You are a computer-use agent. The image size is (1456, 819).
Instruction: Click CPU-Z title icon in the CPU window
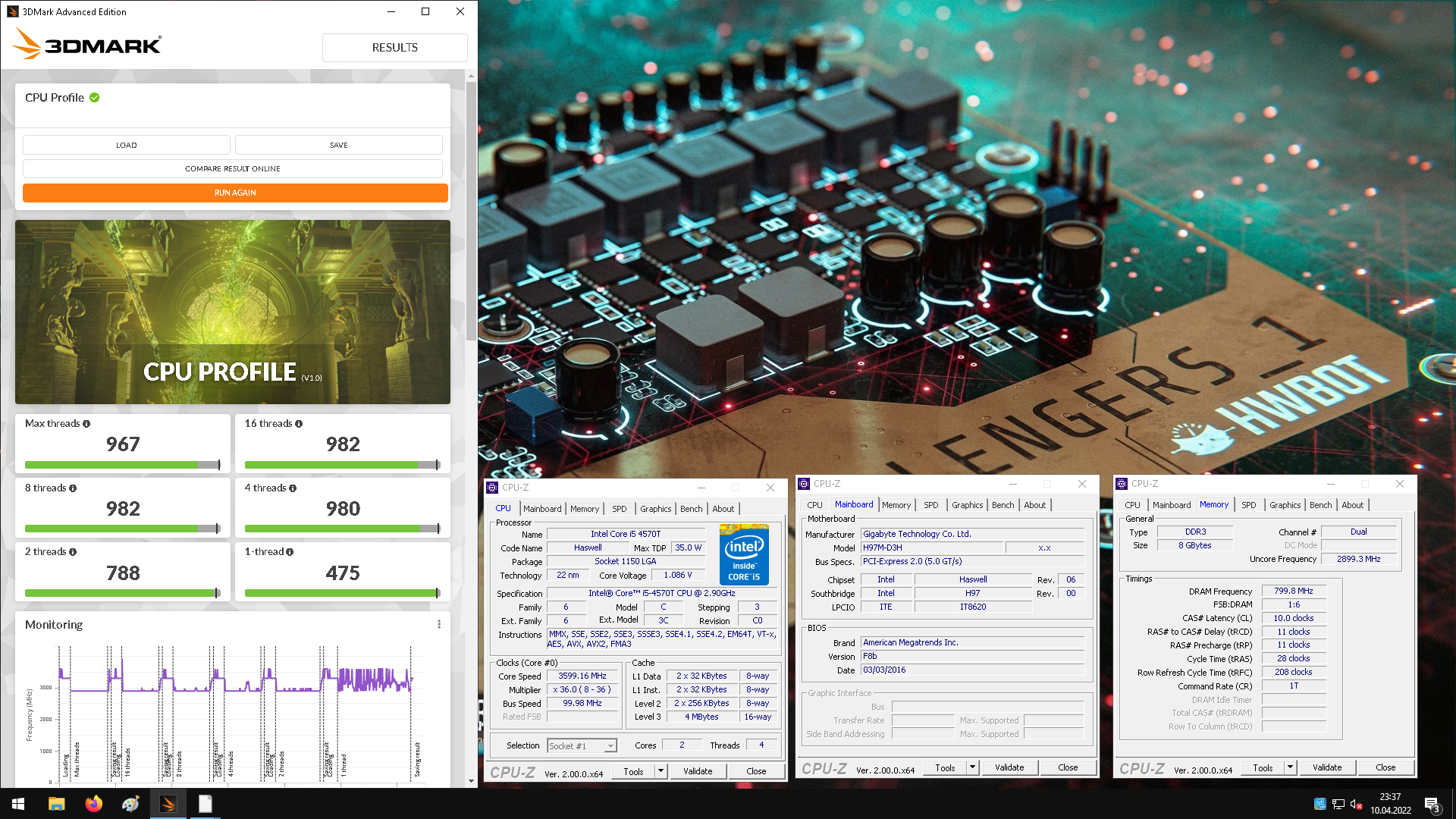(x=492, y=488)
